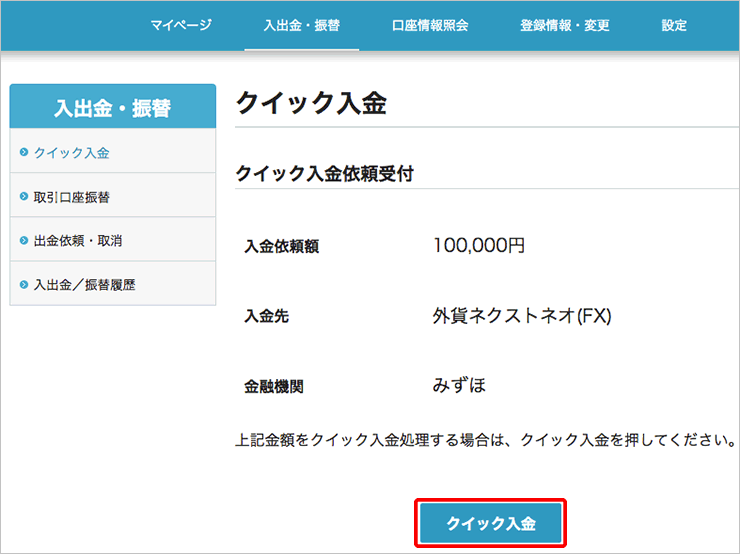Open the クイック入金 sidebar link text
This screenshot has width=740, height=554.
click(x=72, y=153)
